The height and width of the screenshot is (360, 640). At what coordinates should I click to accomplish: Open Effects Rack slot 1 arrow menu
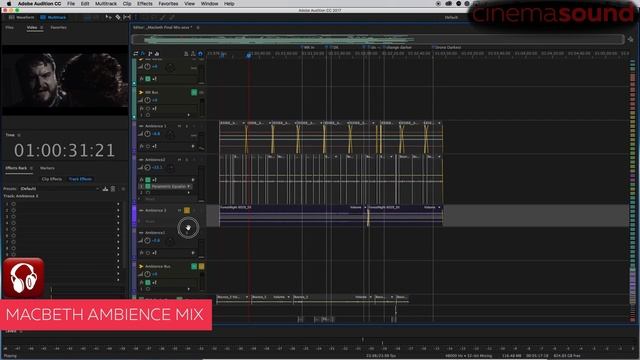pos(118,204)
